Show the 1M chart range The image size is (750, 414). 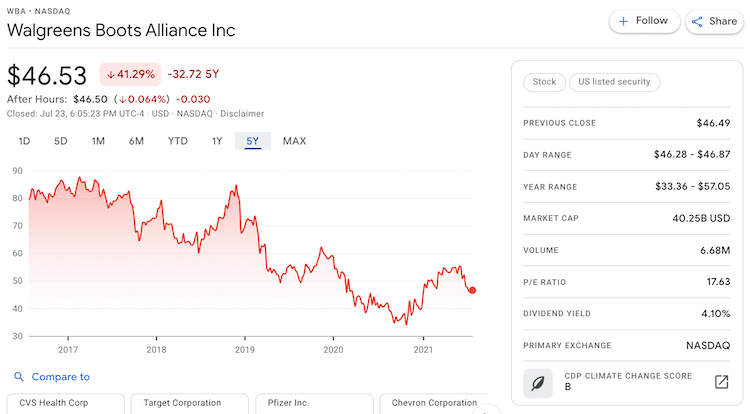click(x=98, y=141)
